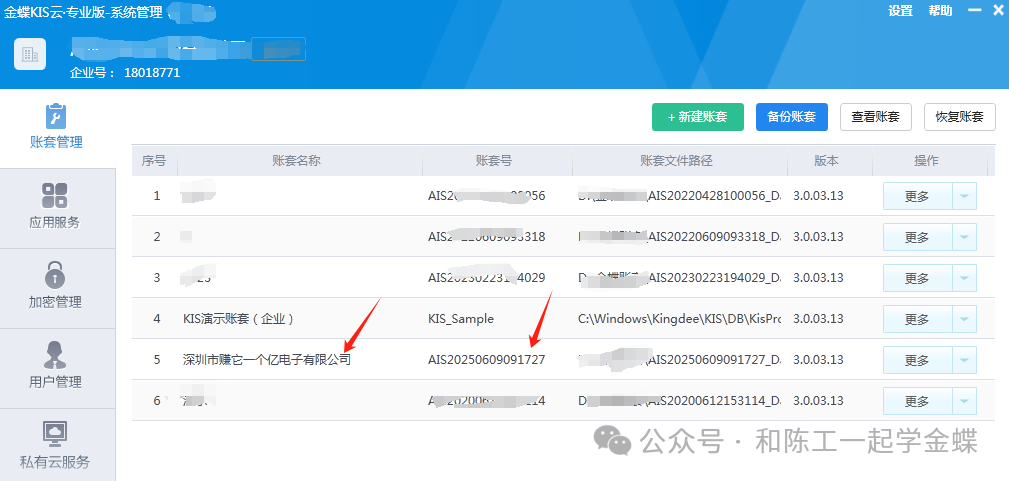The height and width of the screenshot is (481, 1009).
Task: Click the company building logo icon
Action: coord(30,54)
